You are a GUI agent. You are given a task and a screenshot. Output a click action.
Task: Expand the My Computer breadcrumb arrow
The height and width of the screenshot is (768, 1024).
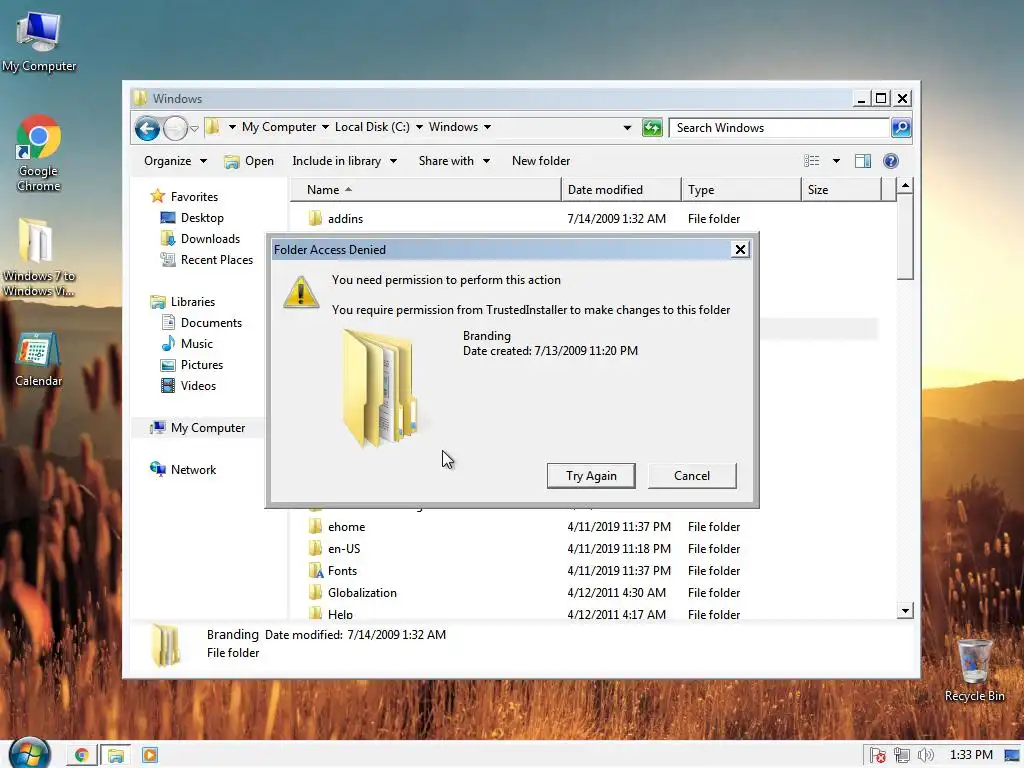tap(325, 127)
